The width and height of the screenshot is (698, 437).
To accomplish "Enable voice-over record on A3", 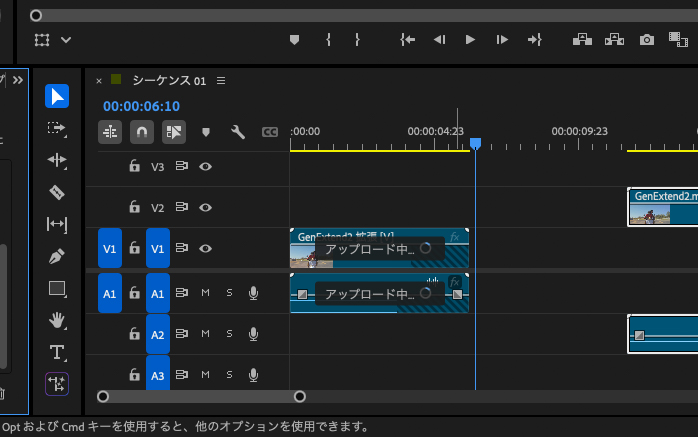I will (253, 375).
